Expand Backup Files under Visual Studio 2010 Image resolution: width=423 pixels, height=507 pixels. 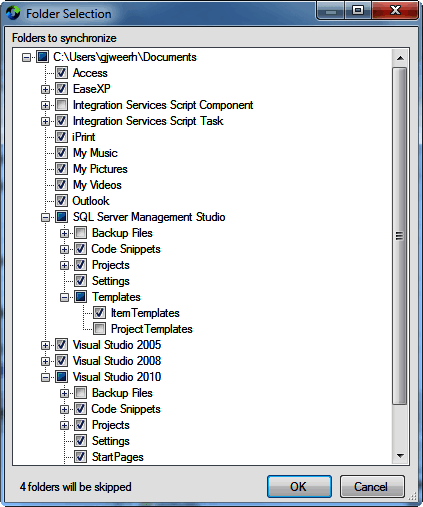click(x=64, y=393)
